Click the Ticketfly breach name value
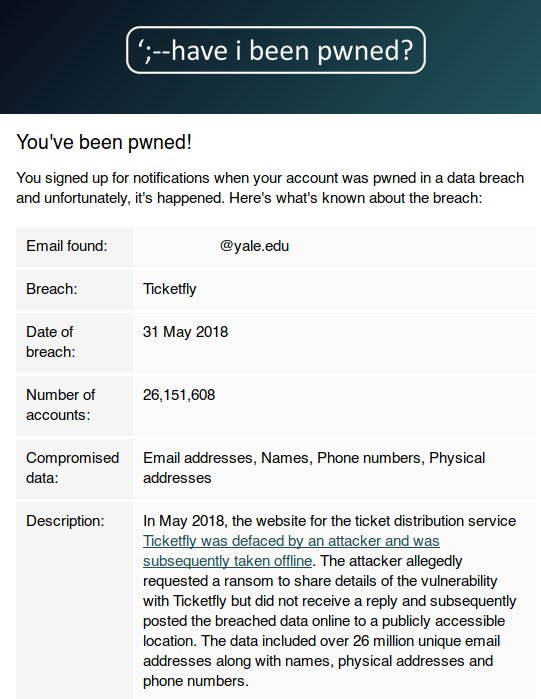Screen dimensions: 541x699 [169, 289]
